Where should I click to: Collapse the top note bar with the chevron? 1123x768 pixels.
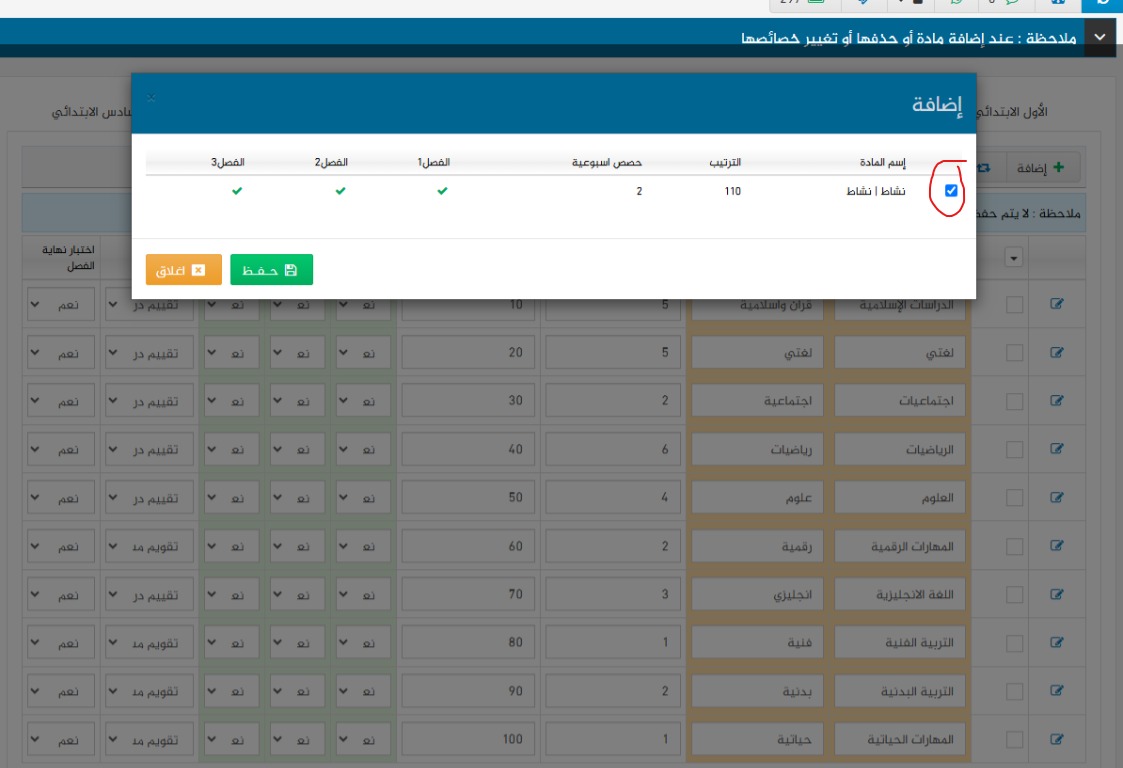(1099, 37)
